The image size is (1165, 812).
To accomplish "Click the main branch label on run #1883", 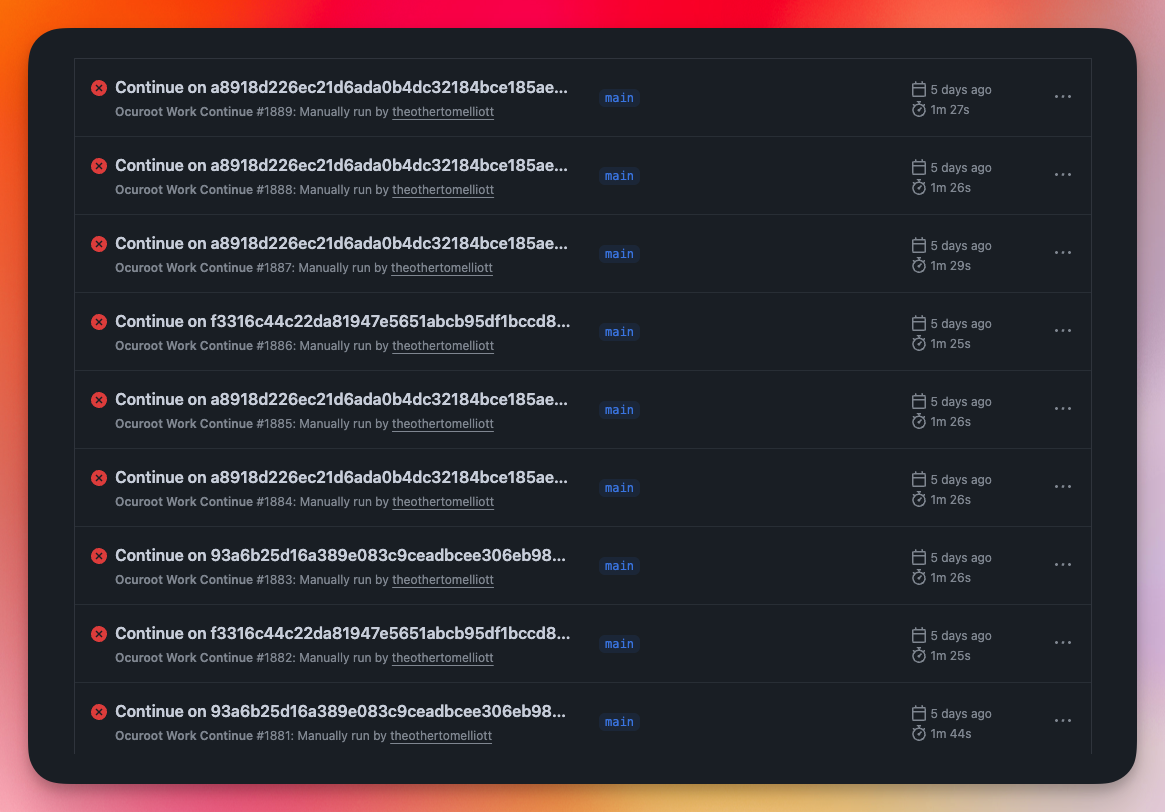I will [618, 566].
